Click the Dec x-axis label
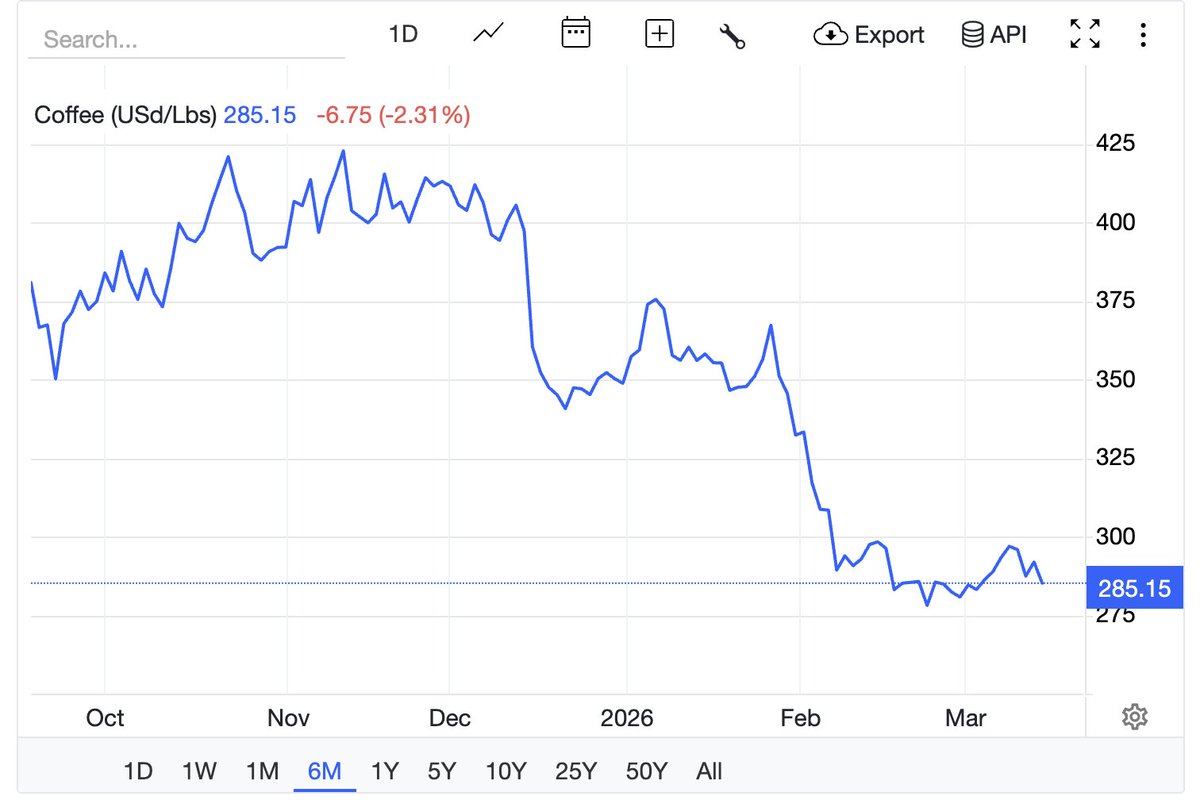Screen dimensions: 1200x800 coord(449,718)
